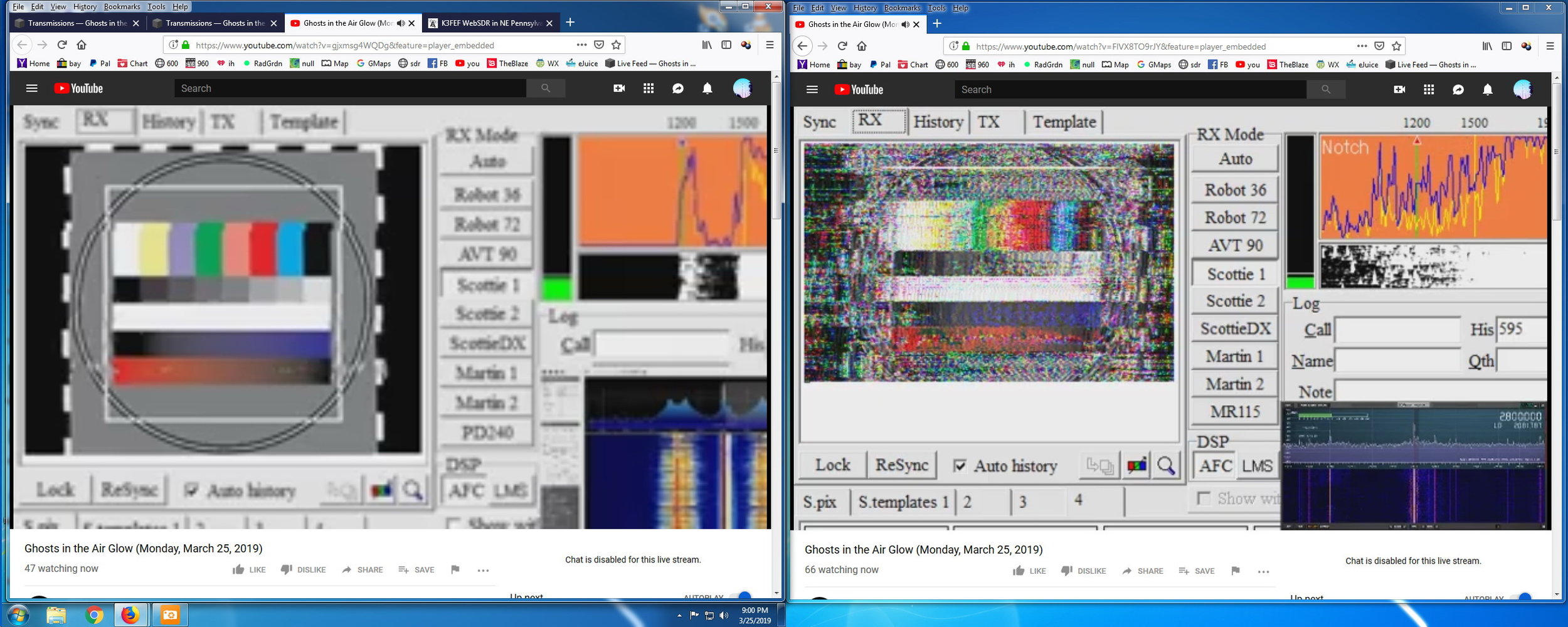Click left video SSTV test pattern

coord(223,299)
